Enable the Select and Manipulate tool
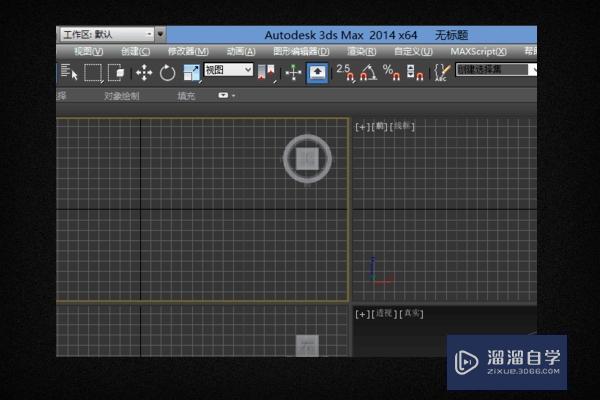 pyautogui.click(x=293, y=72)
